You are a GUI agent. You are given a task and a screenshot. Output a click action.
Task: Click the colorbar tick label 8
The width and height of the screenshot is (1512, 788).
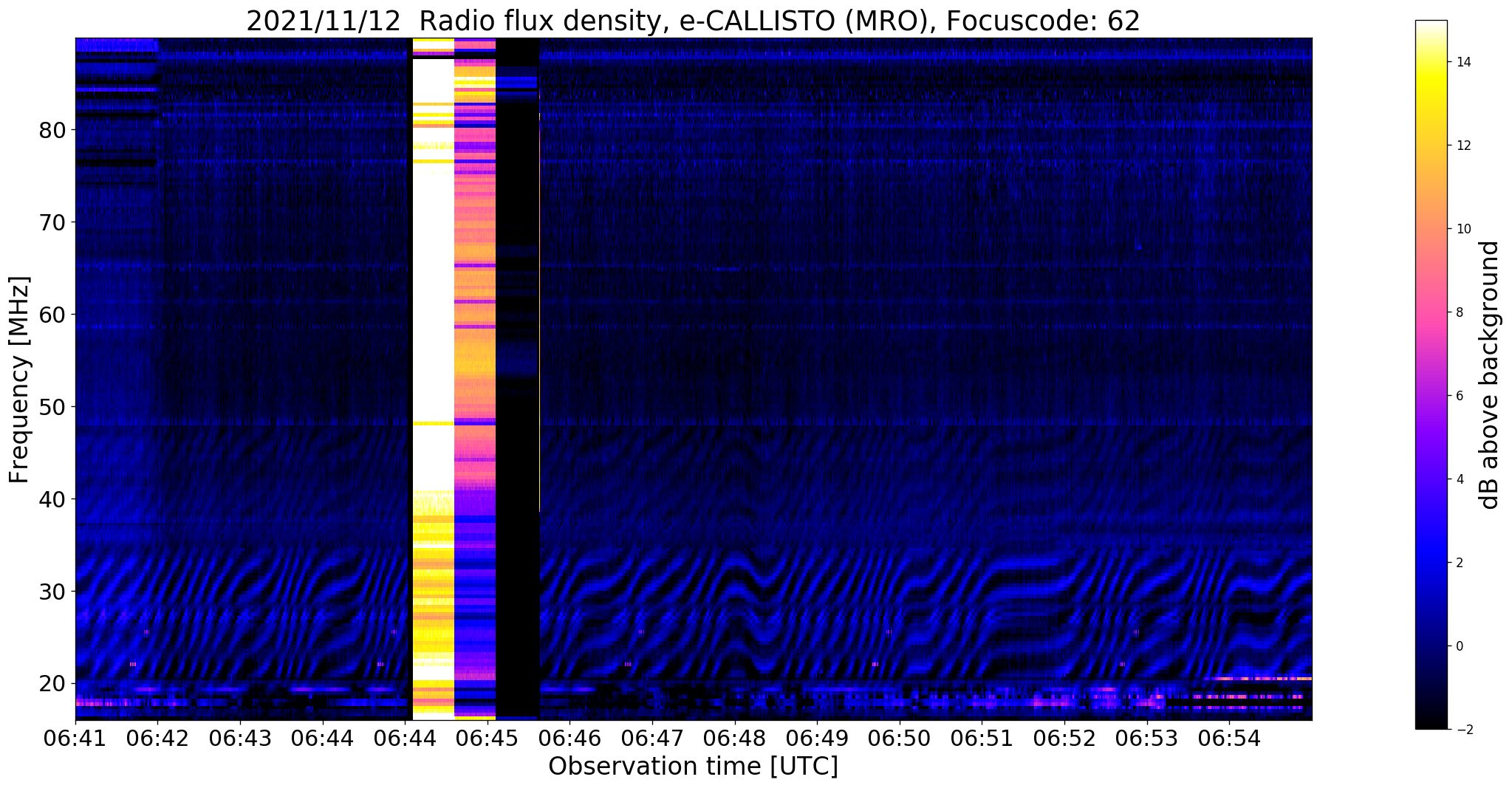1459,312
